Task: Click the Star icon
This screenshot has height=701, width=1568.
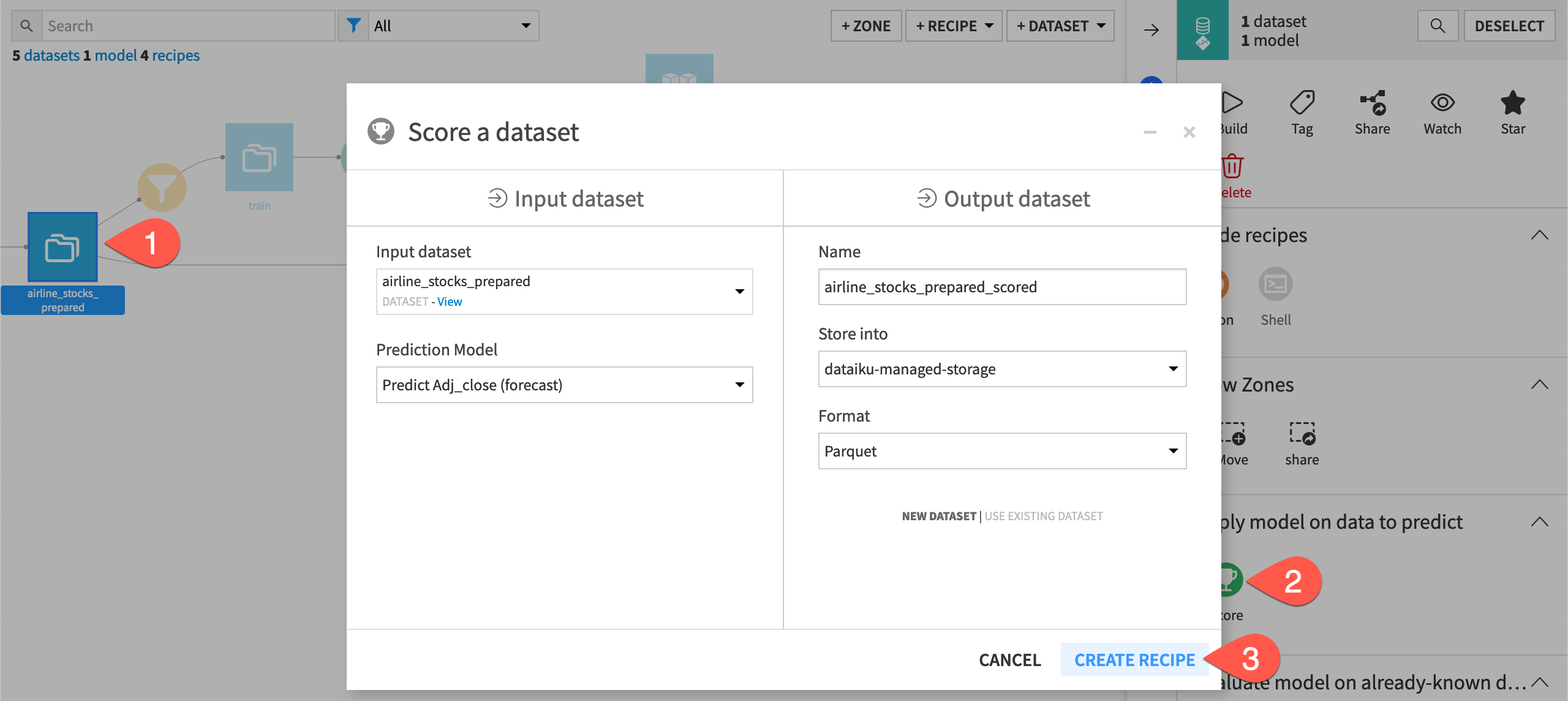Action: point(1513,103)
